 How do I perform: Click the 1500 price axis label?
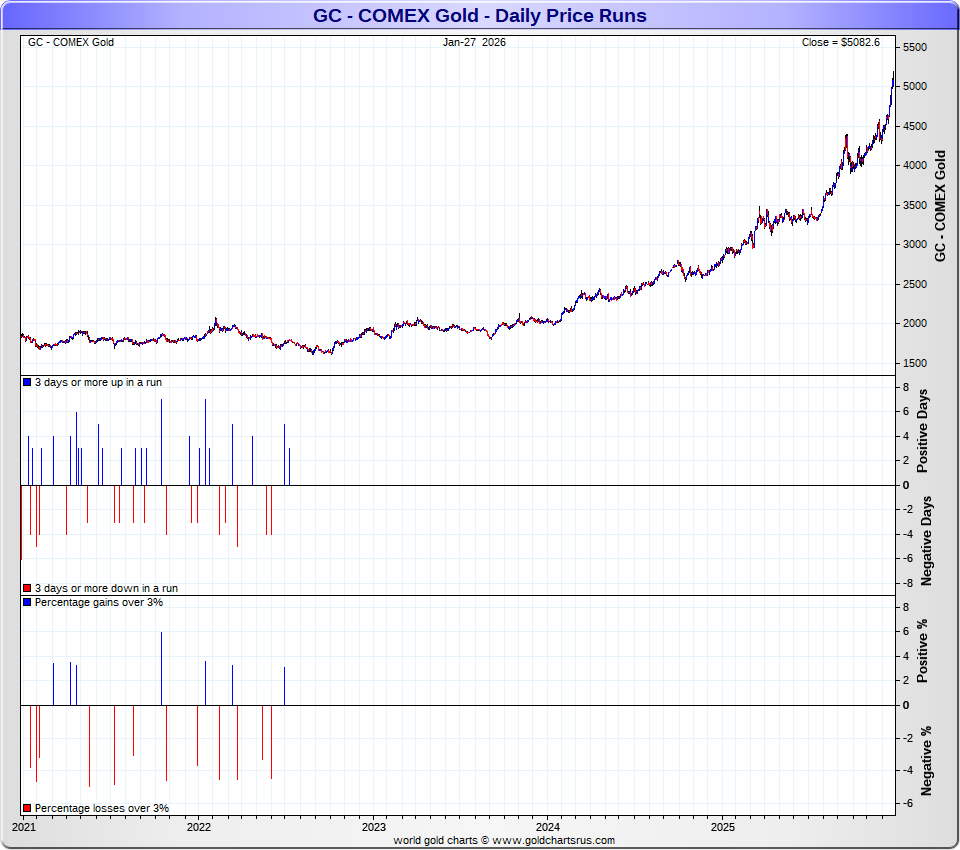(x=915, y=363)
